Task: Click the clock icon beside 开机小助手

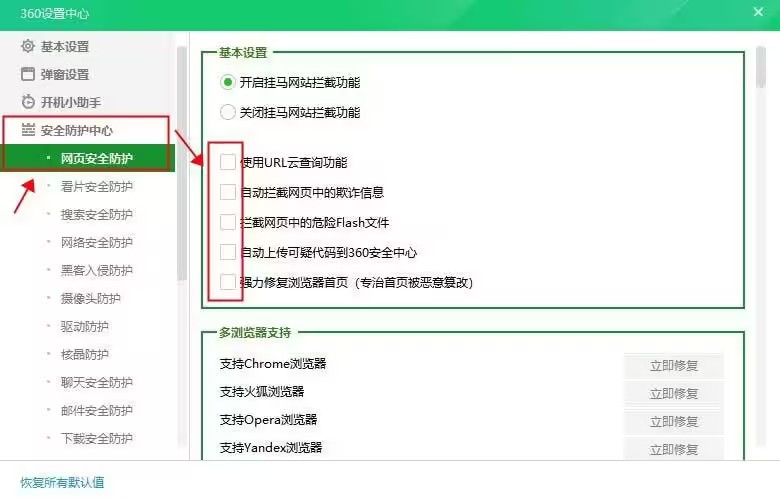Action: point(28,102)
